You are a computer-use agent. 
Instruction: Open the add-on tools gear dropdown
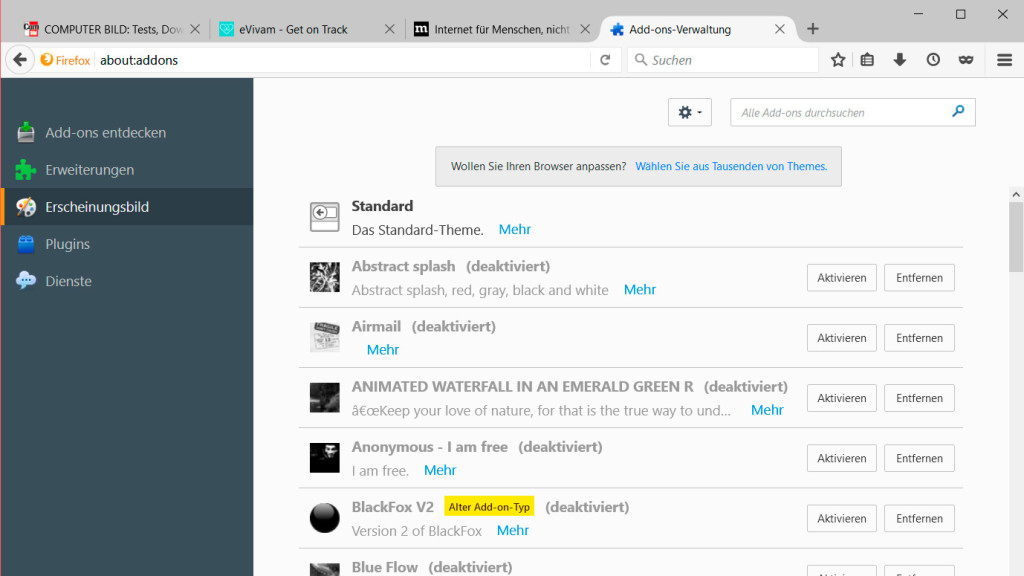point(690,112)
